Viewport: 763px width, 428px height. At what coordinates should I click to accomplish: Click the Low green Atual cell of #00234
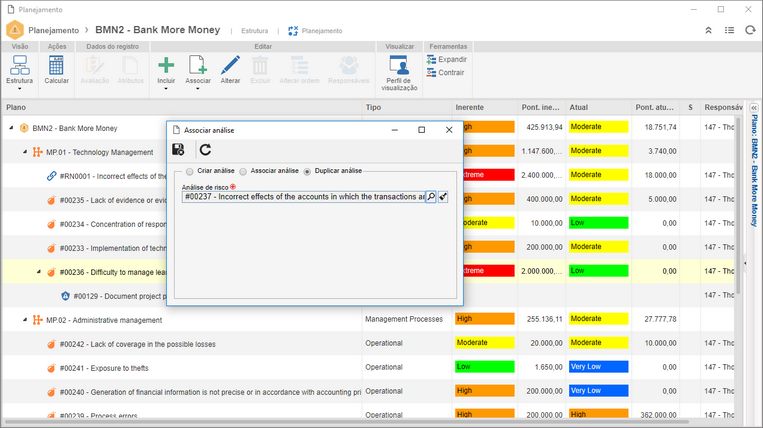[599, 223]
